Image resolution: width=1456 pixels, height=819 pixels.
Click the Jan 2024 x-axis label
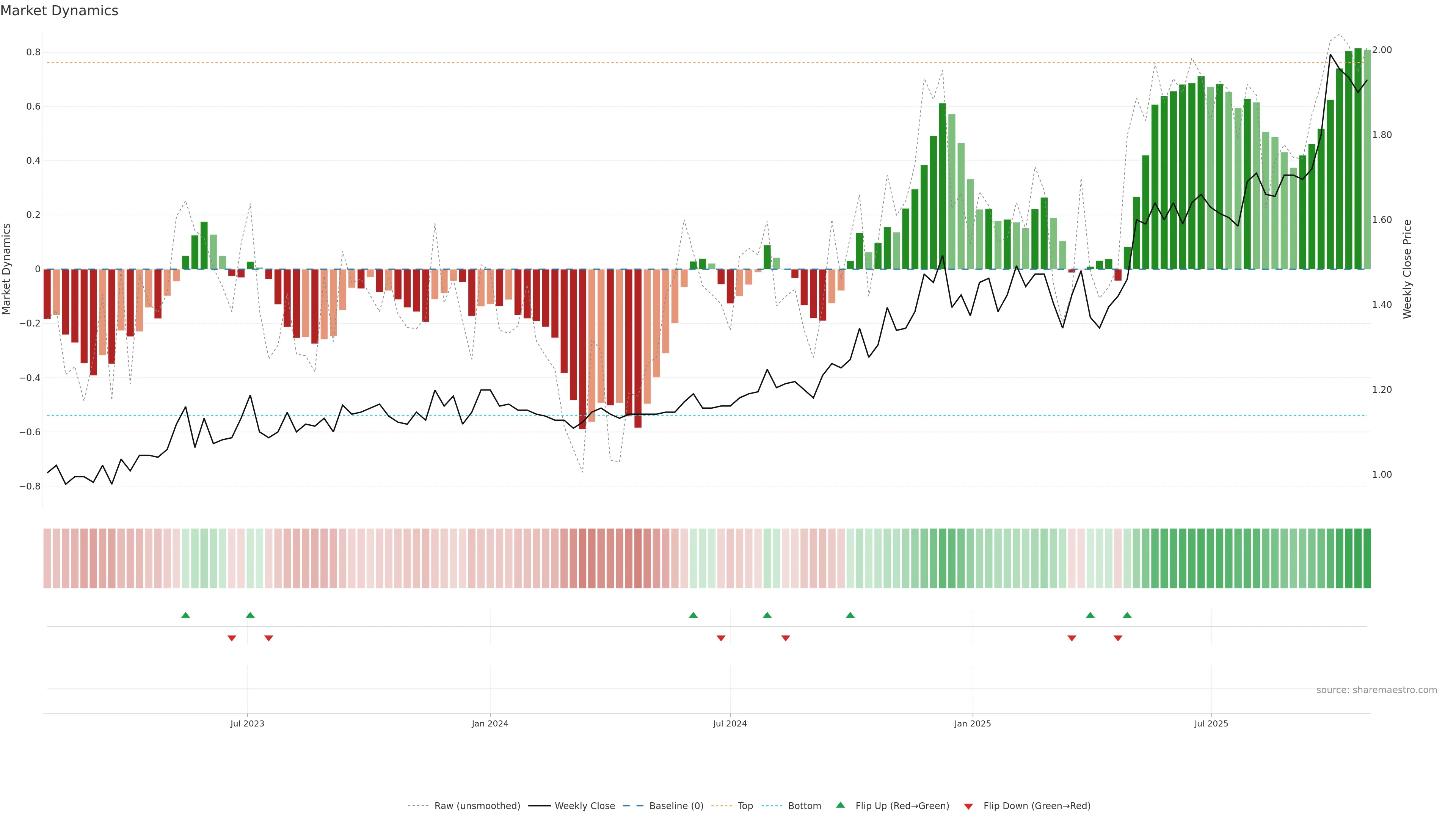[490, 723]
